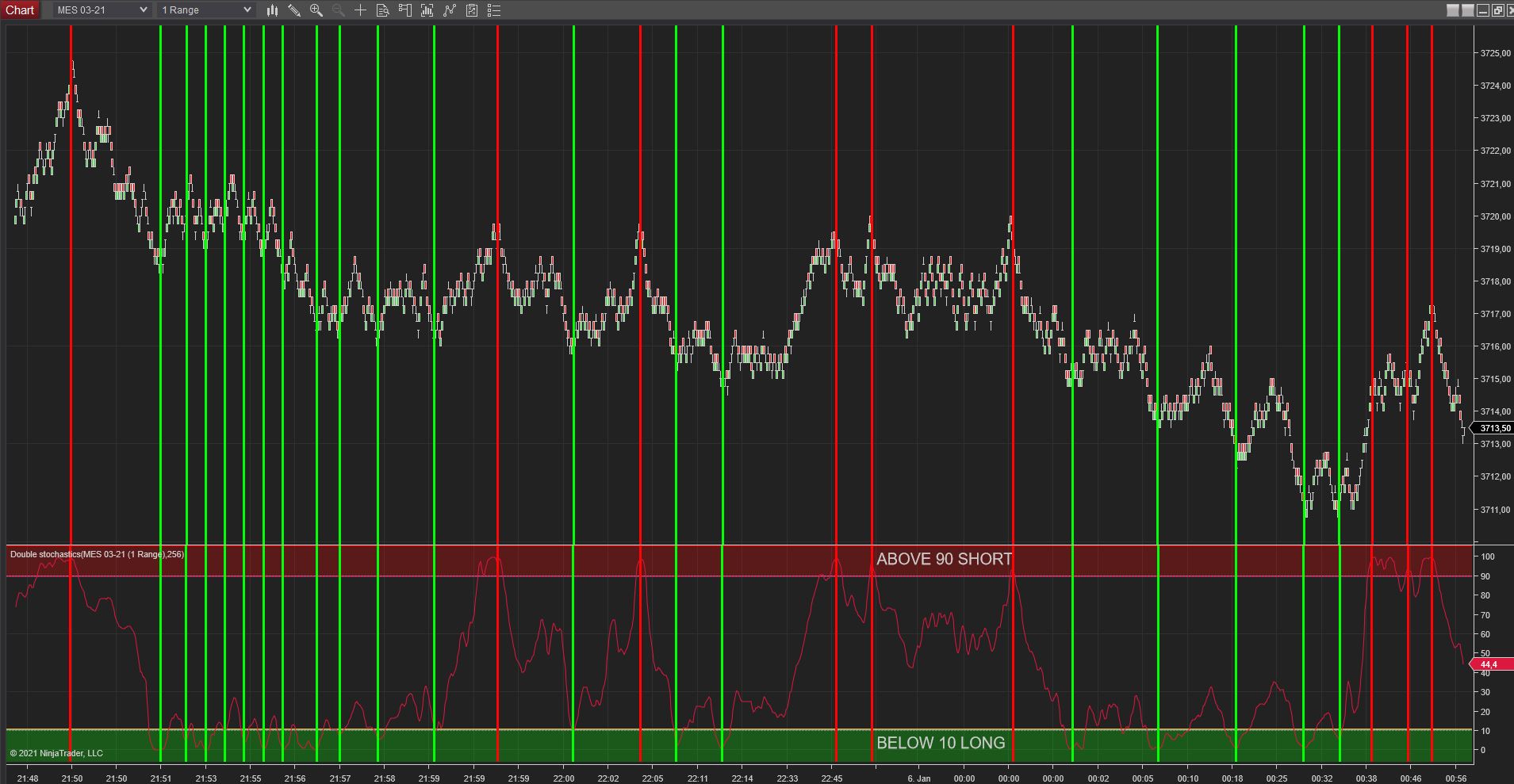The image size is (1514, 784).
Task: Click the red 44,4 indicator value marker
Action: tap(1492, 664)
